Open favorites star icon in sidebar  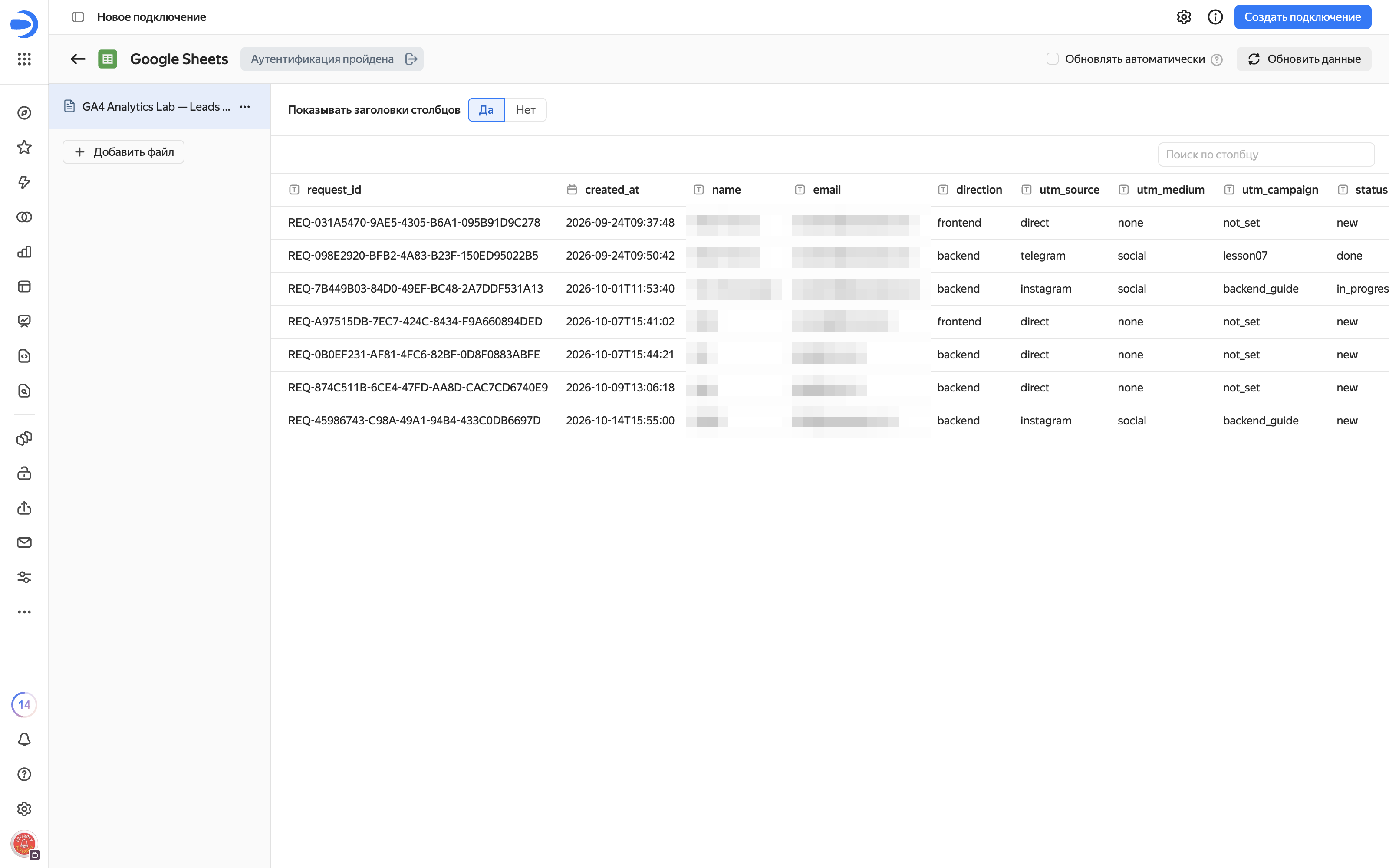(x=24, y=148)
